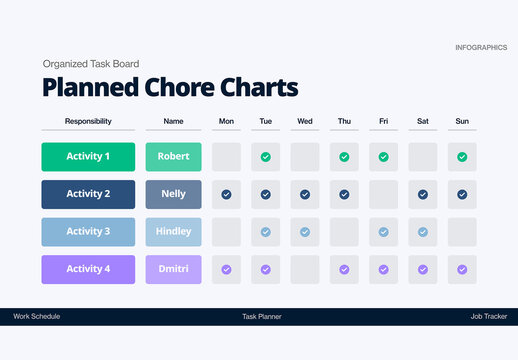This screenshot has width=518, height=360.
Task: Click Dmitri's purple Tuesday checkmark
Action: click(266, 269)
